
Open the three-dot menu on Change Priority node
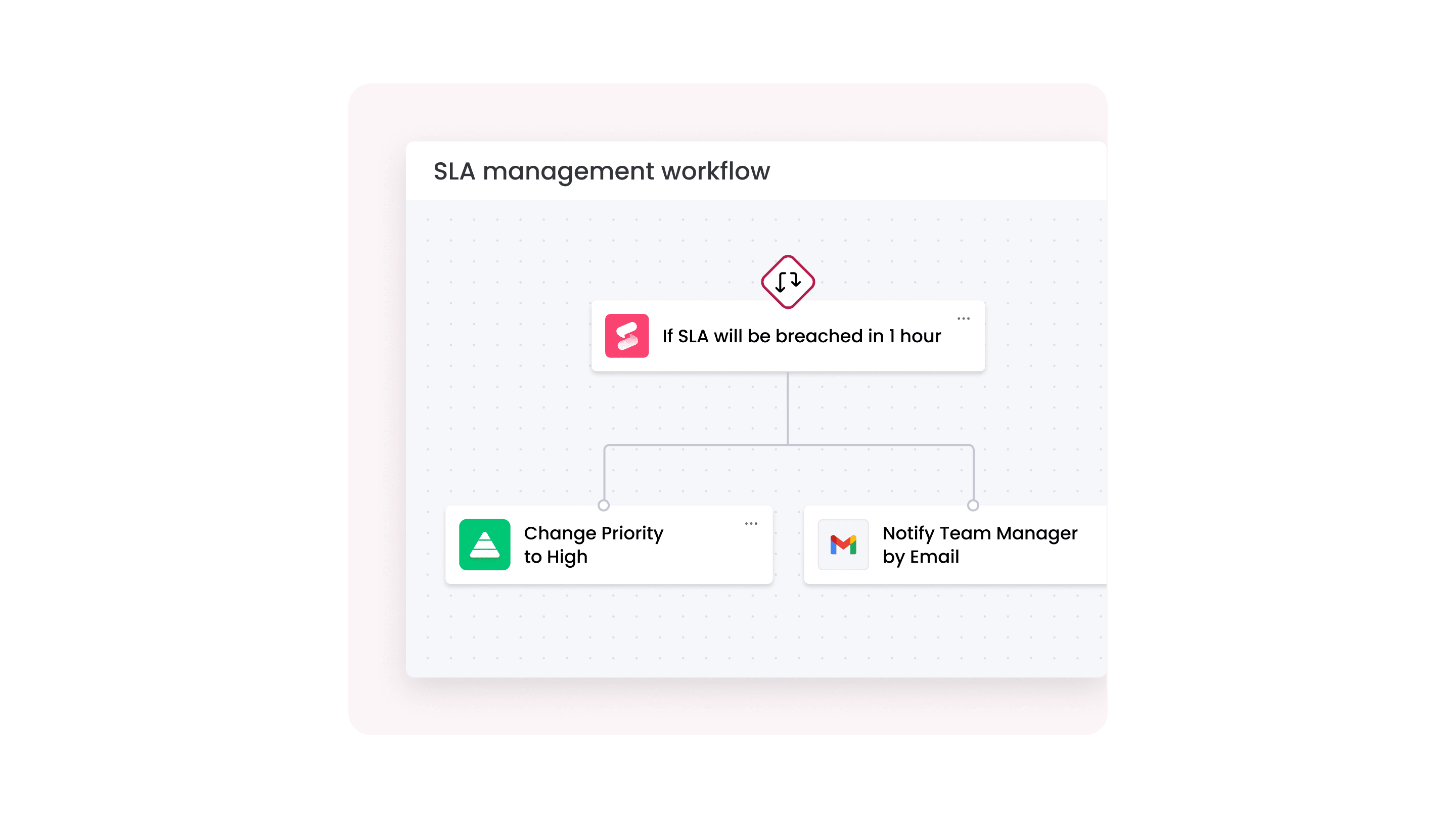tap(753, 523)
